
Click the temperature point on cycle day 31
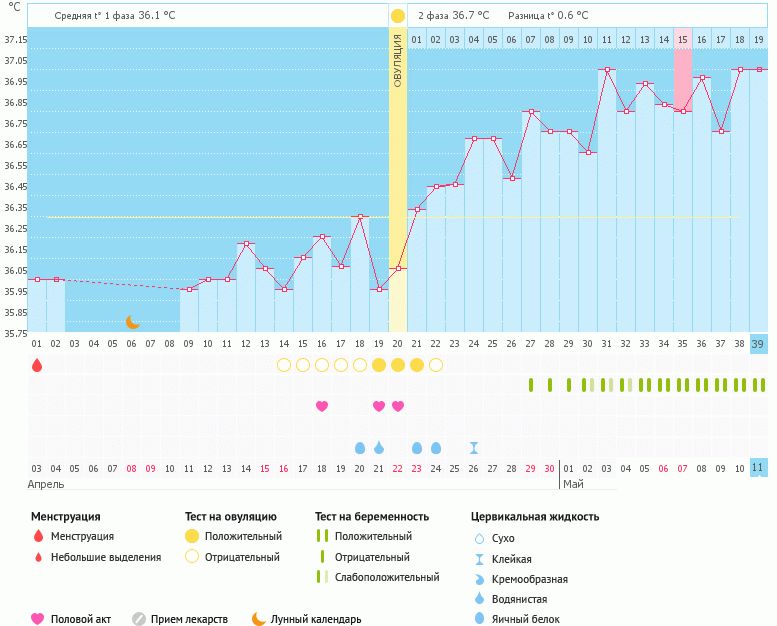(607, 70)
